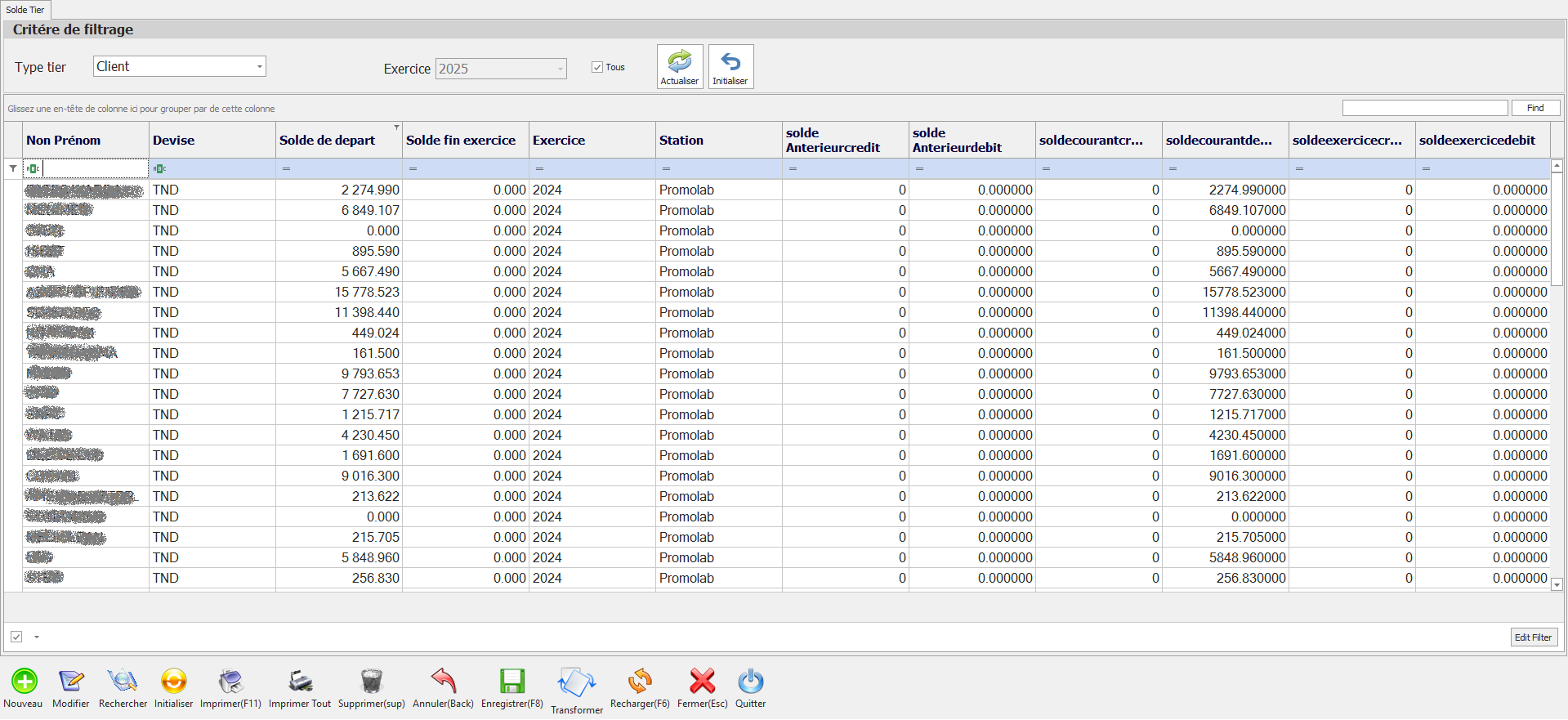1568x720 pixels.
Task: Toggle the filter enabled checkbox at bottom
Action: (16, 637)
